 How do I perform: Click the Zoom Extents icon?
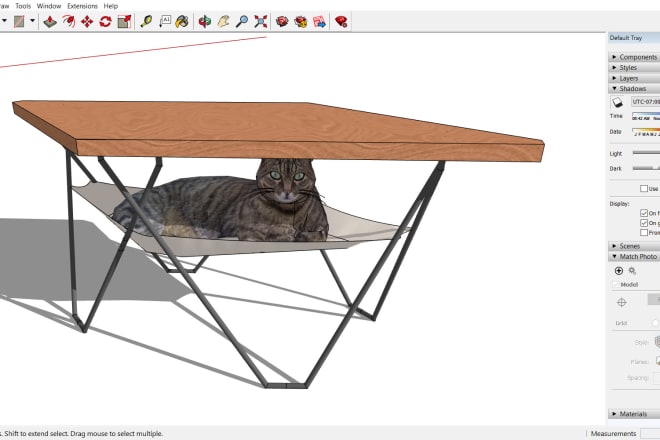261,21
